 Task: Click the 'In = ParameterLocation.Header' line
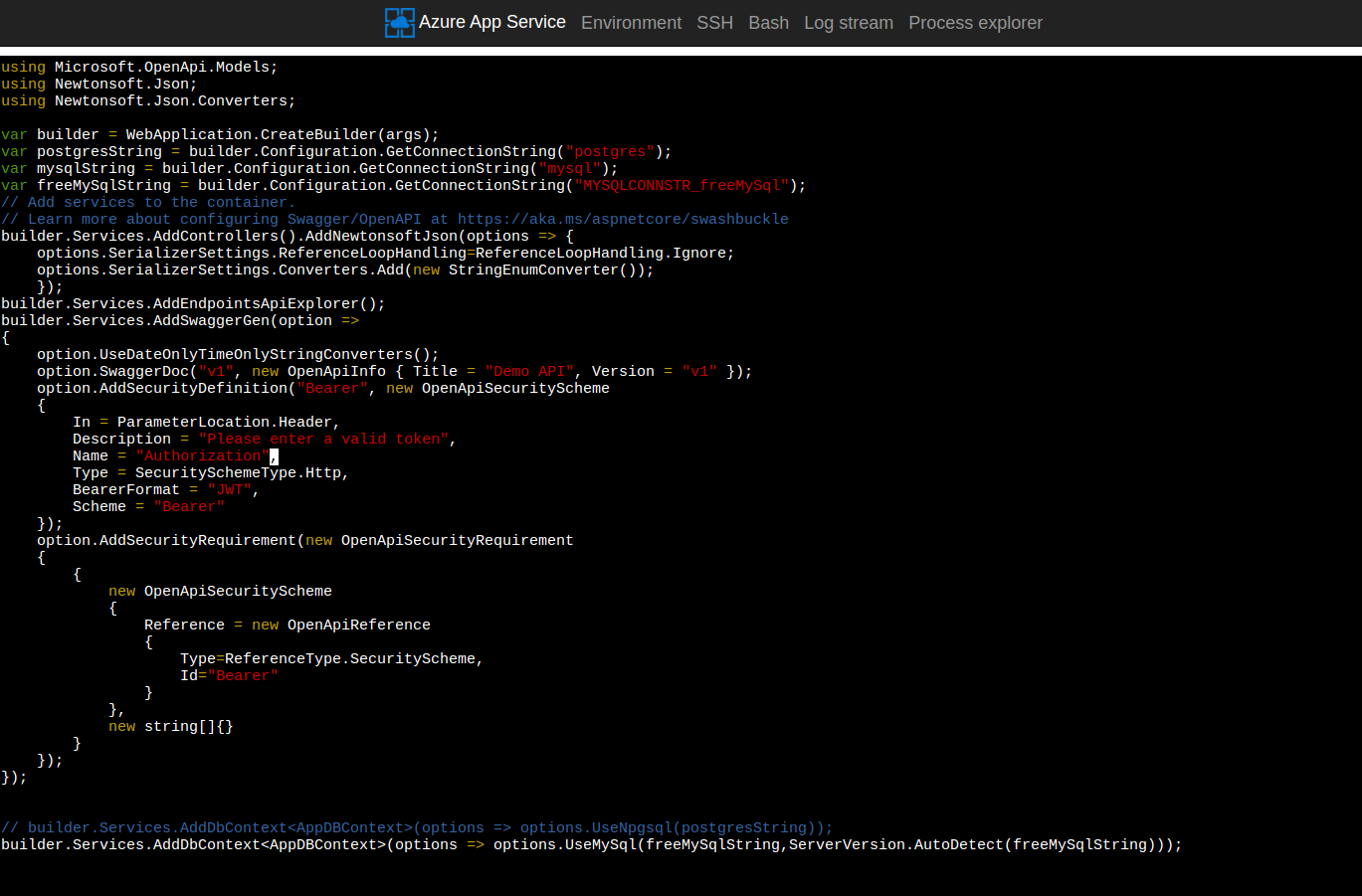click(206, 422)
